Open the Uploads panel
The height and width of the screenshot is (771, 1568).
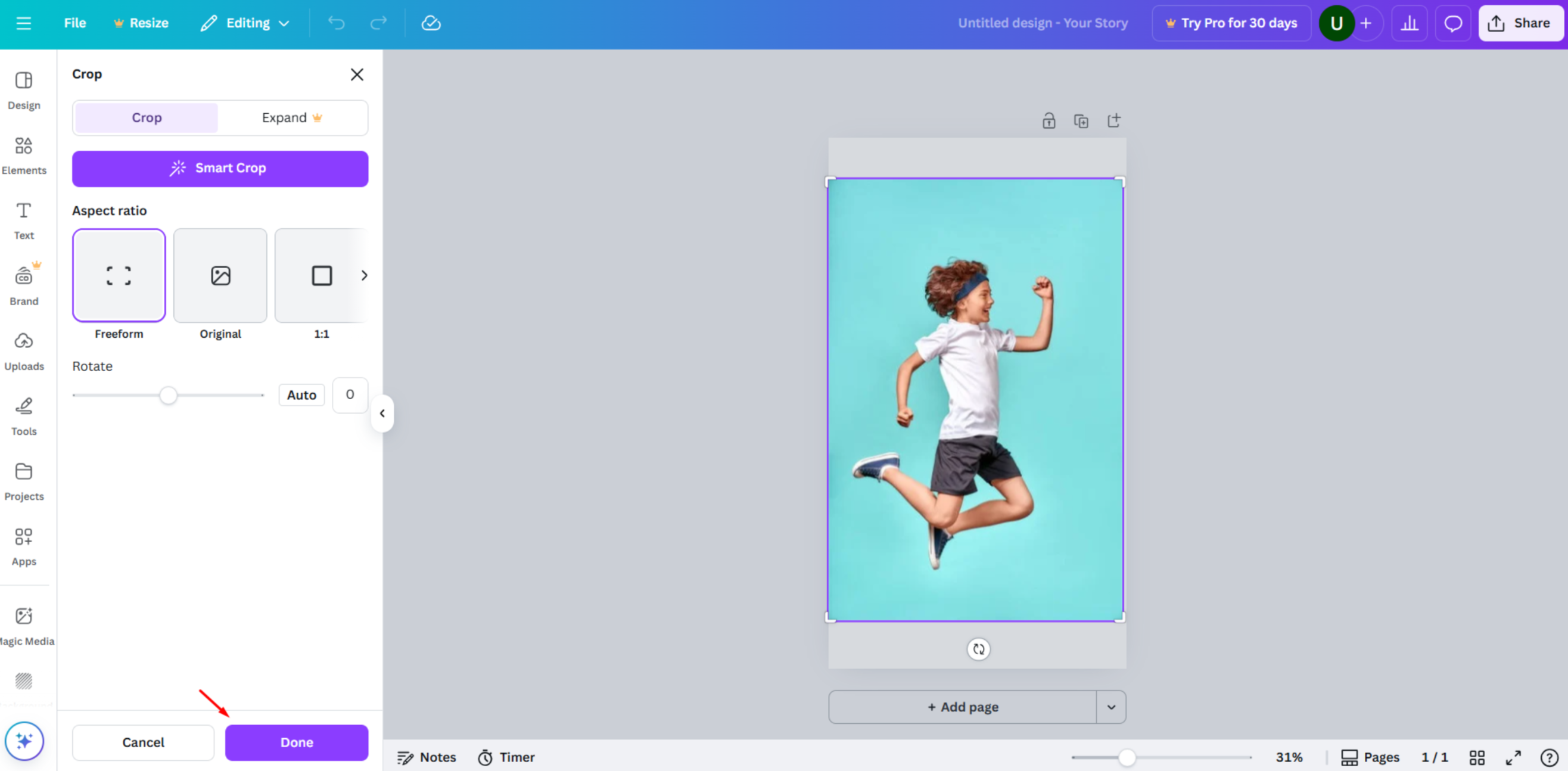click(24, 350)
